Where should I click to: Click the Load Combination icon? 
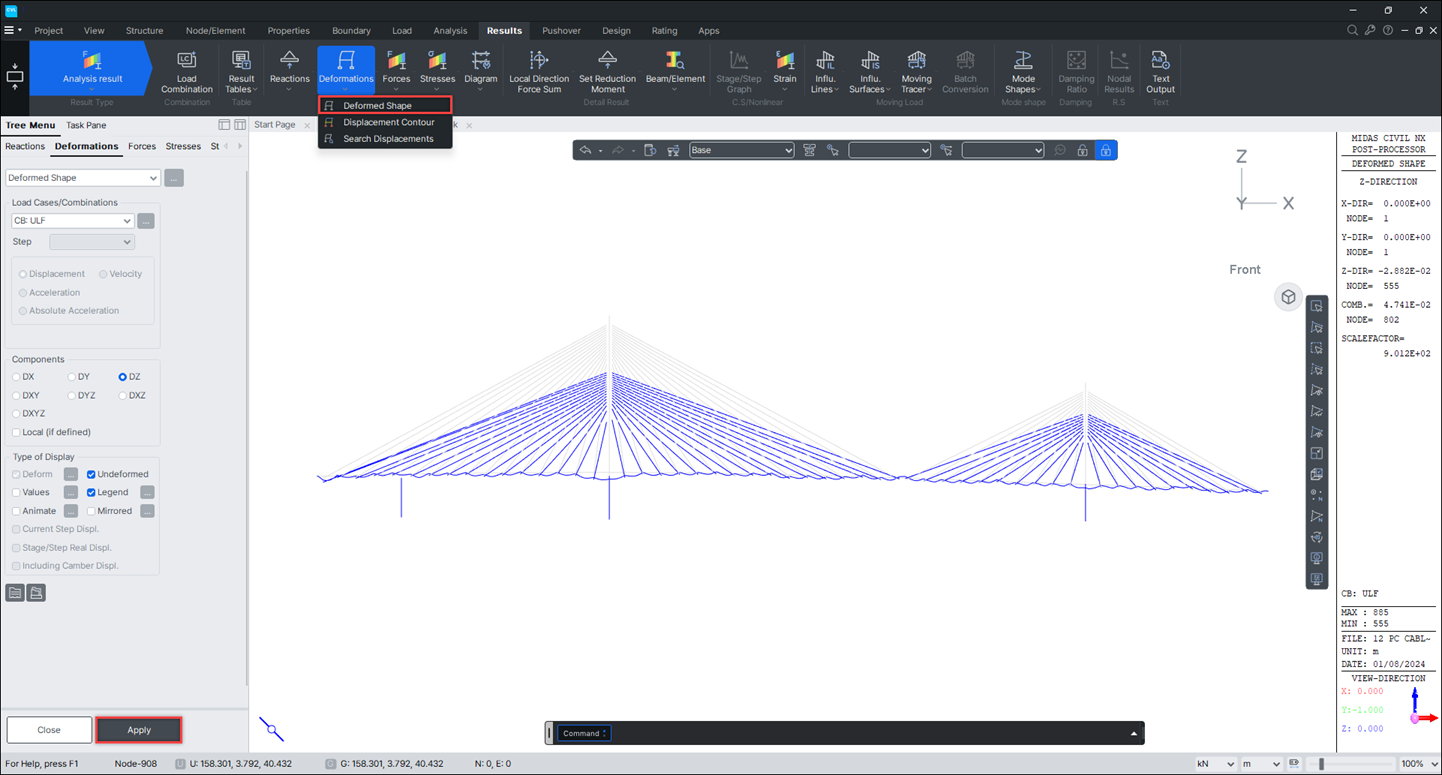click(186, 71)
